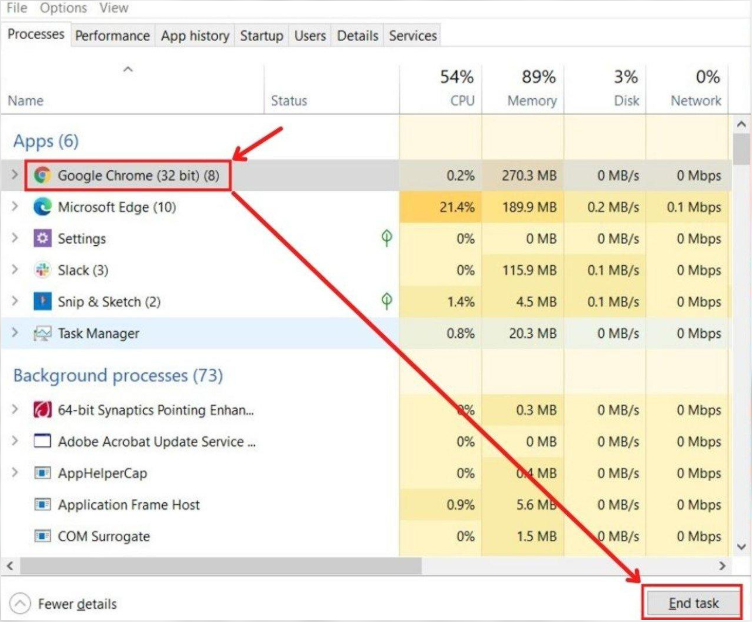Click the suspended leaf icon for Snip & Sketch
This screenshot has width=752, height=622.
387,301
